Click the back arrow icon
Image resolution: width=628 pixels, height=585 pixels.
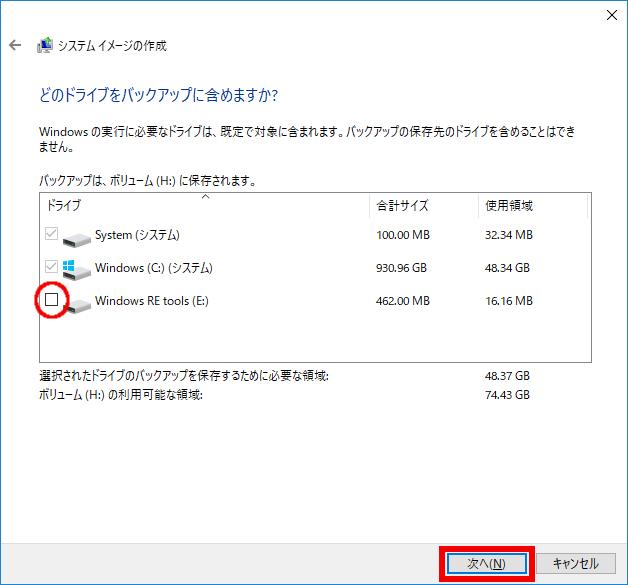coord(15,45)
